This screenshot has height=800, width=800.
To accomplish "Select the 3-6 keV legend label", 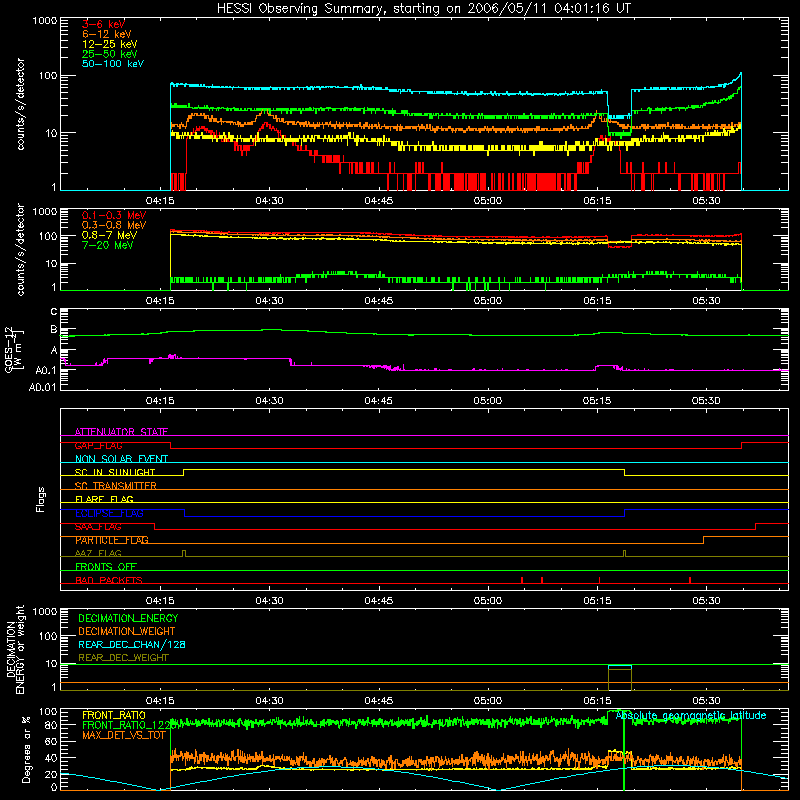I will [x=103, y=24].
